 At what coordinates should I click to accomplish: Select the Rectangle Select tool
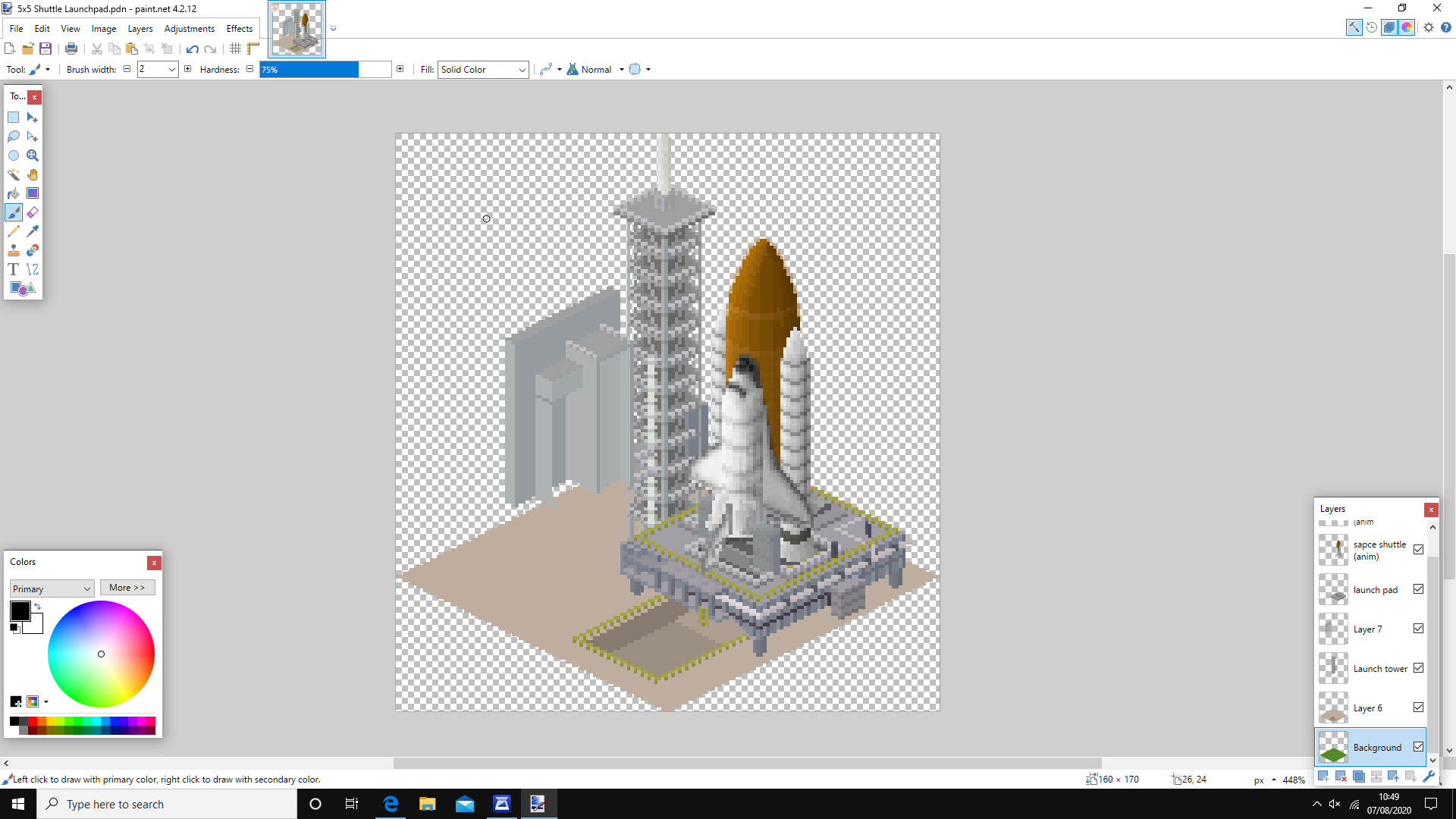pos(14,118)
